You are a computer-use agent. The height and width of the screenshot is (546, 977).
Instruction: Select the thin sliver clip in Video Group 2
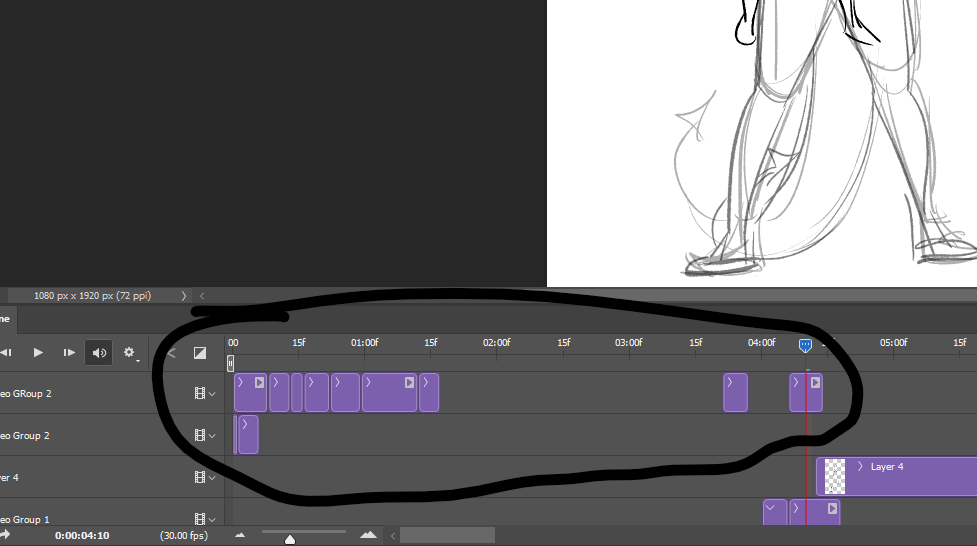235,435
